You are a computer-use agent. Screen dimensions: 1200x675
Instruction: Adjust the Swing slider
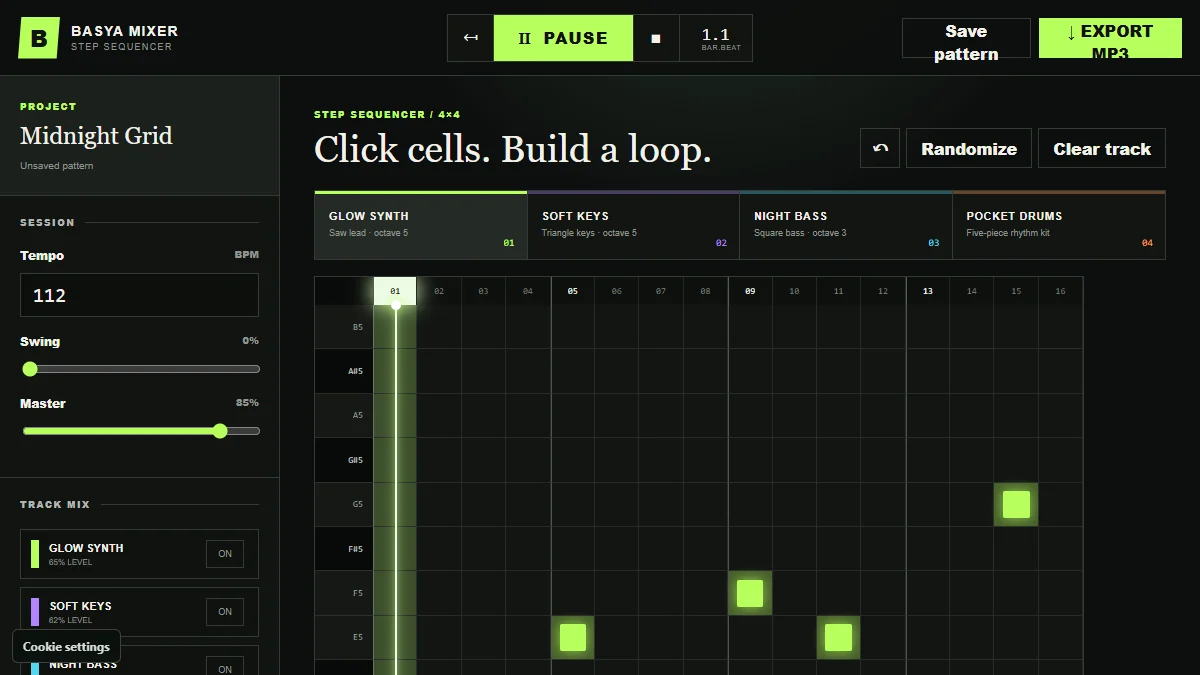point(140,369)
